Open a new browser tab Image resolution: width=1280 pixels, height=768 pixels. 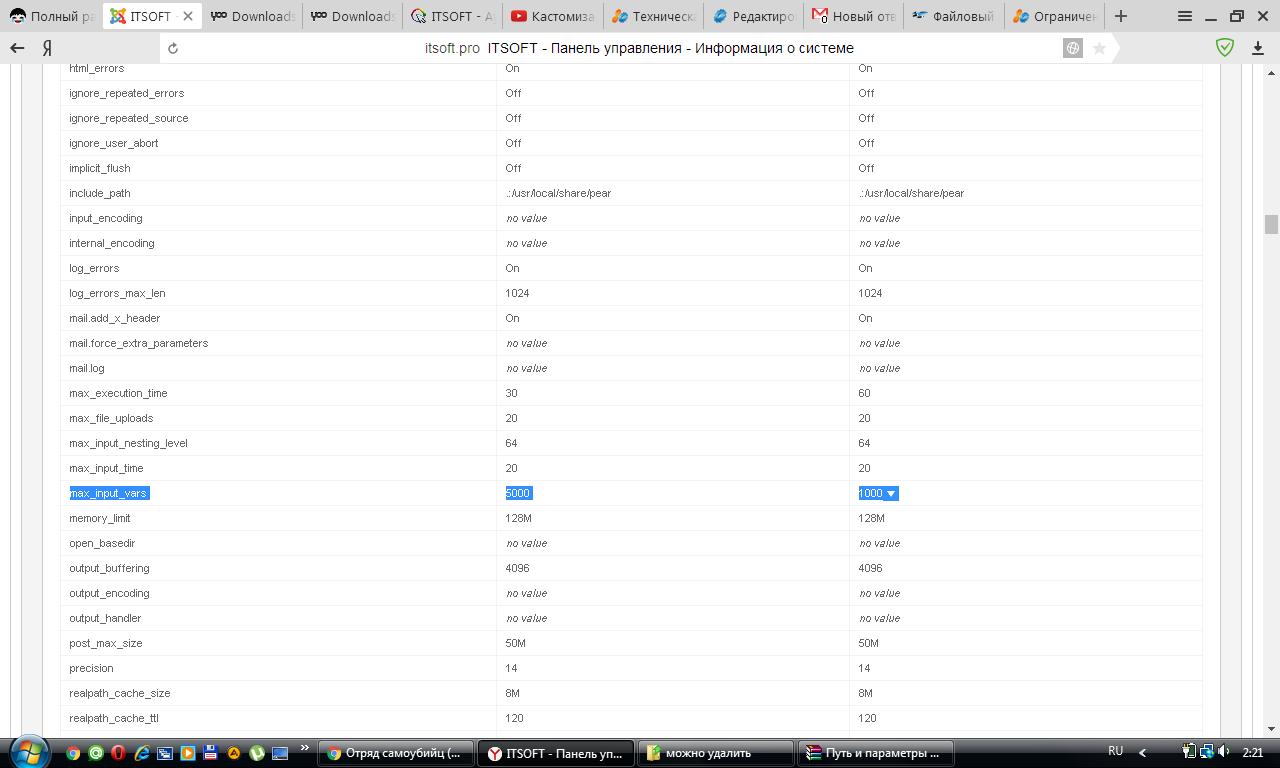[x=1120, y=16]
